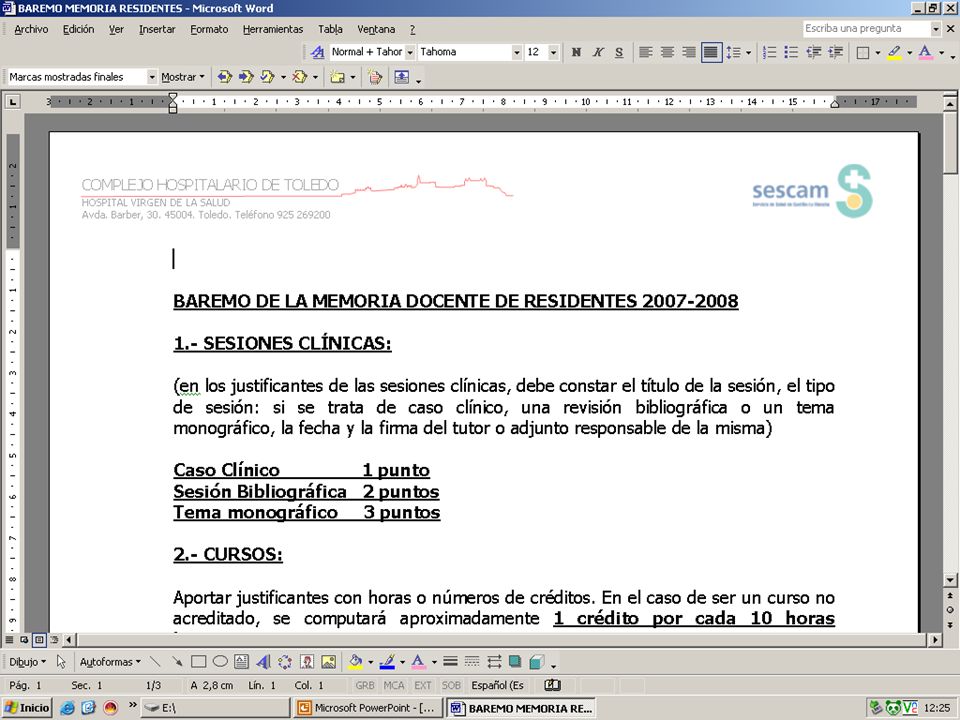Open the Shadow Style options
This screenshot has width=960, height=720.
point(515,662)
